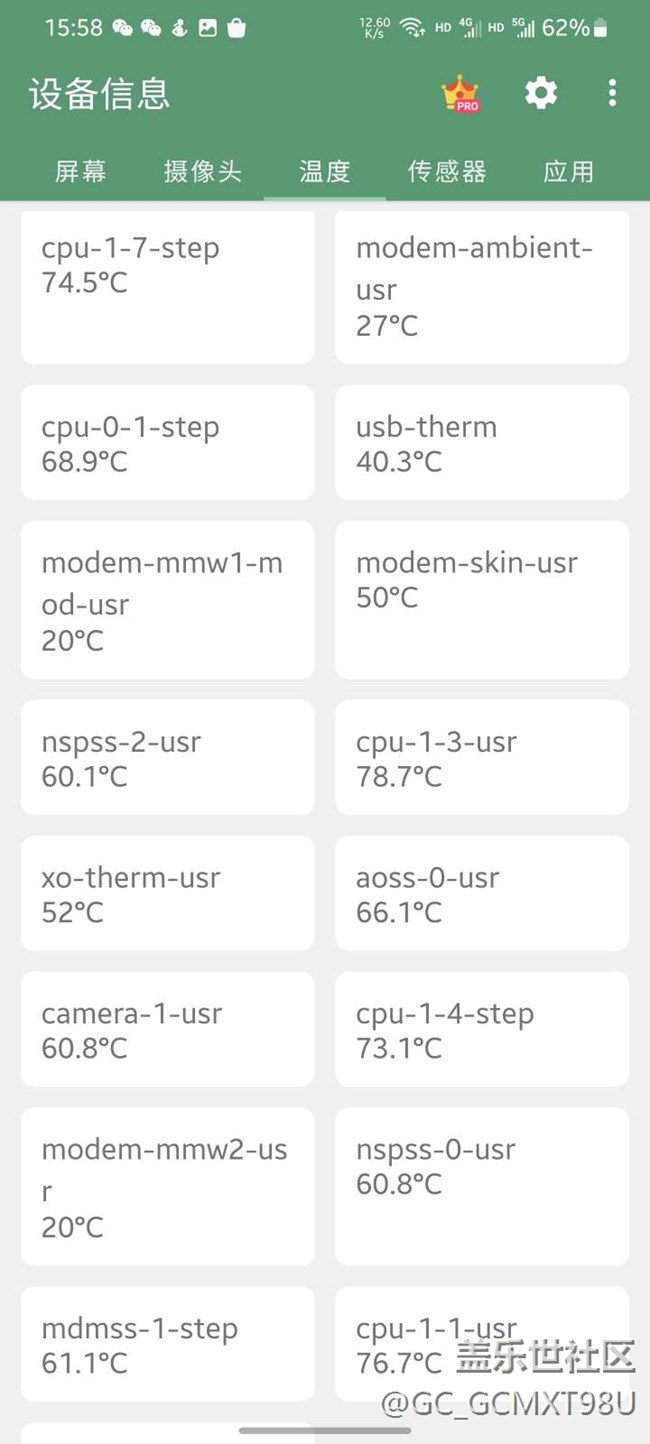
Task: Tap the image notification icon in status bar
Action: (208, 28)
